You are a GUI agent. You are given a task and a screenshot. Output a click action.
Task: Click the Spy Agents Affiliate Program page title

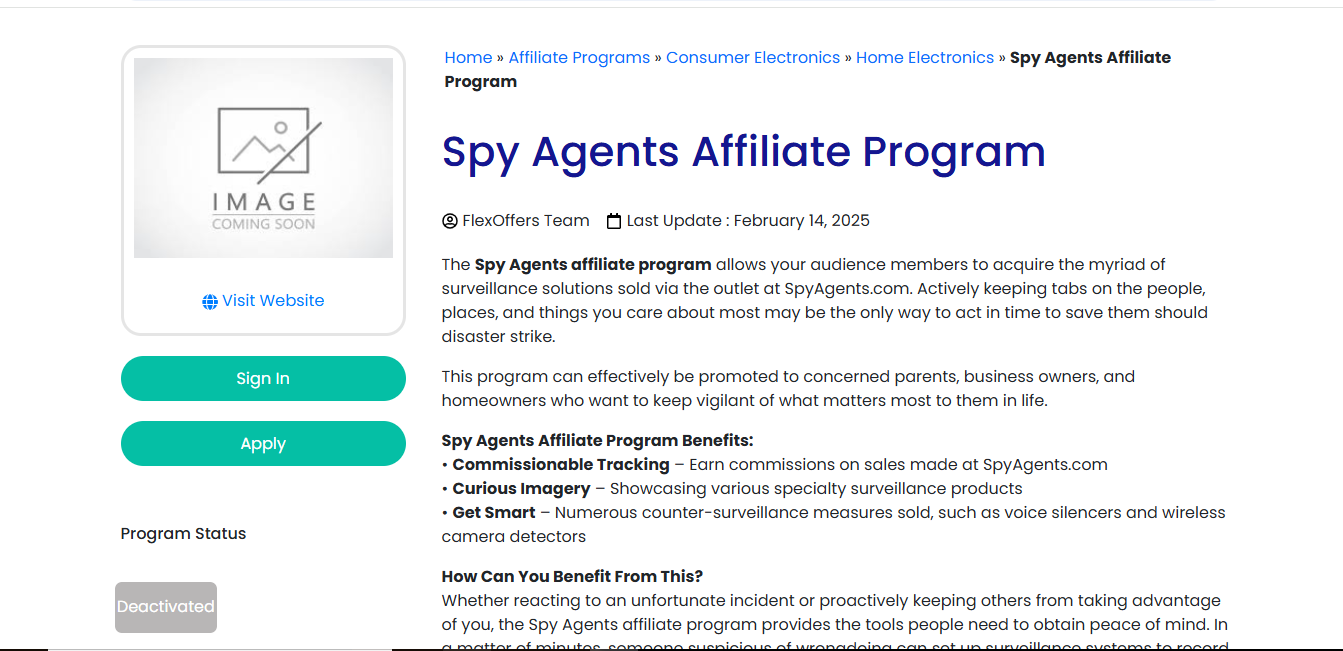click(743, 152)
